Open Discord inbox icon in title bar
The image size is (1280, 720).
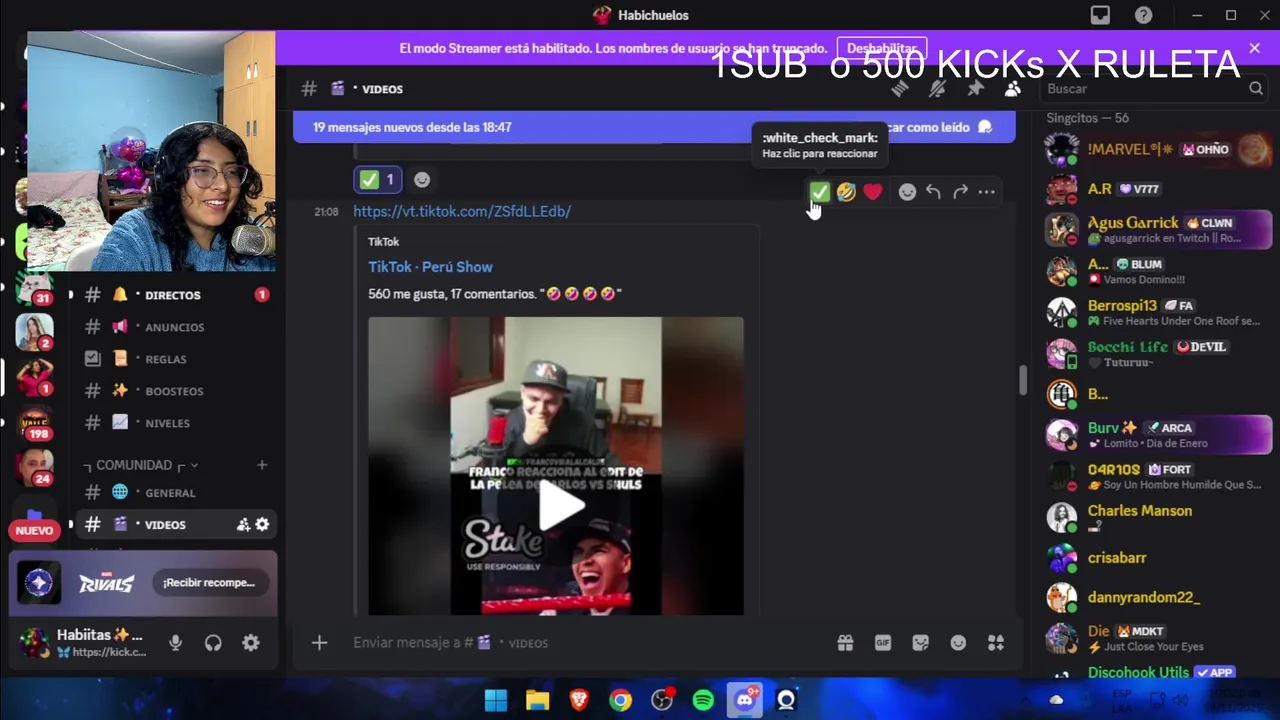coord(1100,15)
